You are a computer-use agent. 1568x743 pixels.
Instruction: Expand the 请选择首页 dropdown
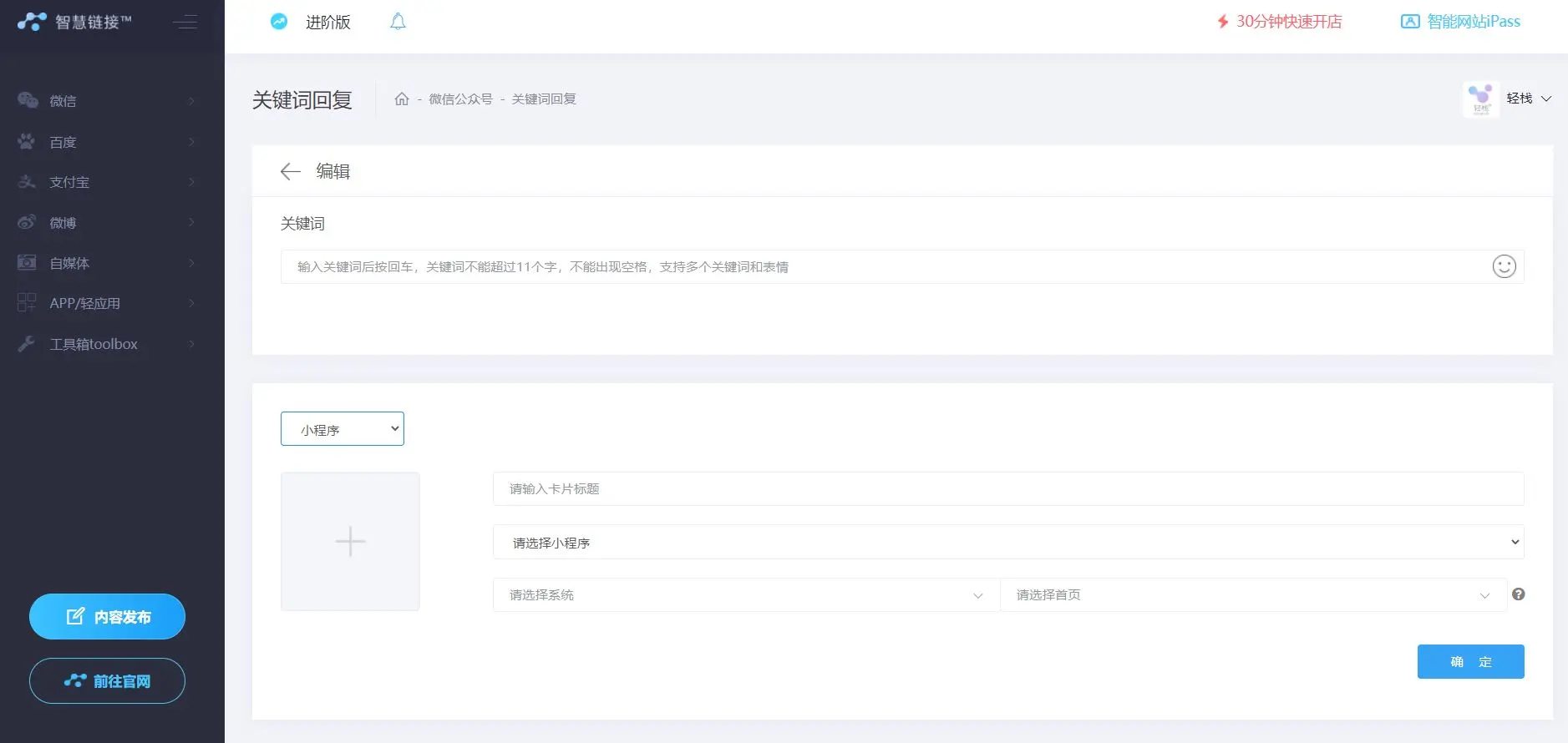(1252, 595)
